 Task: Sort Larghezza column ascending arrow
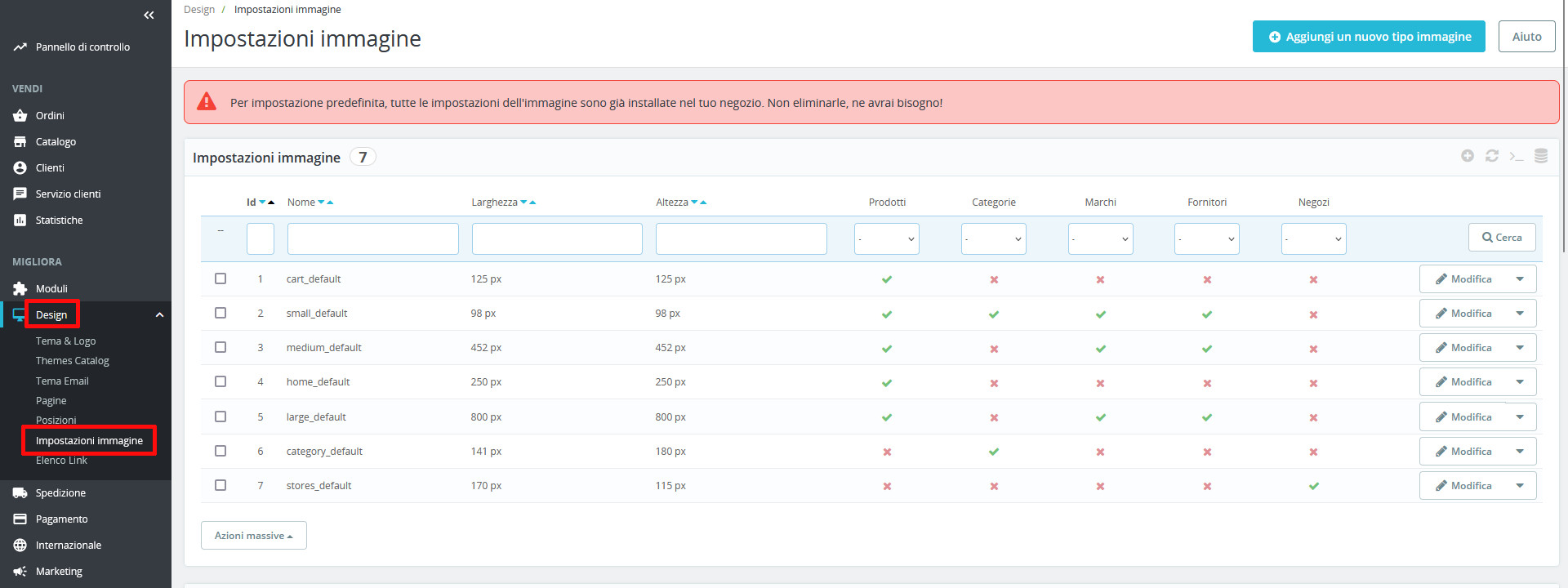[532, 203]
